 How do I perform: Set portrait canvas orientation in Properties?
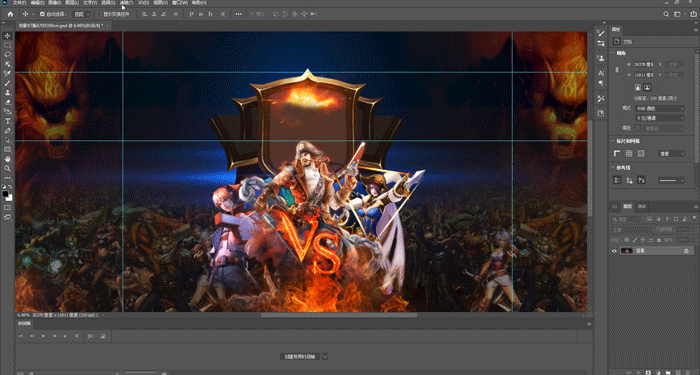tap(638, 88)
